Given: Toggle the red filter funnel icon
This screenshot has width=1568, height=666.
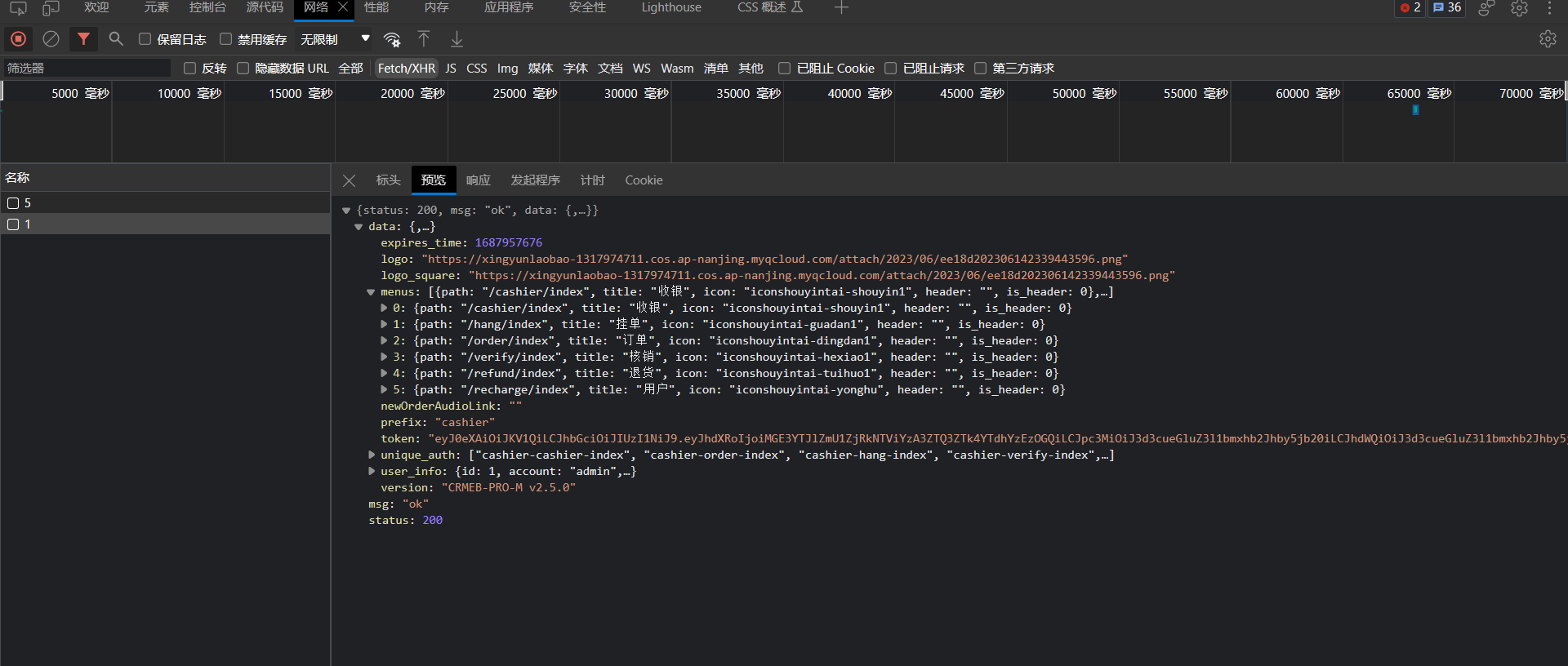Looking at the screenshot, I should (83, 38).
